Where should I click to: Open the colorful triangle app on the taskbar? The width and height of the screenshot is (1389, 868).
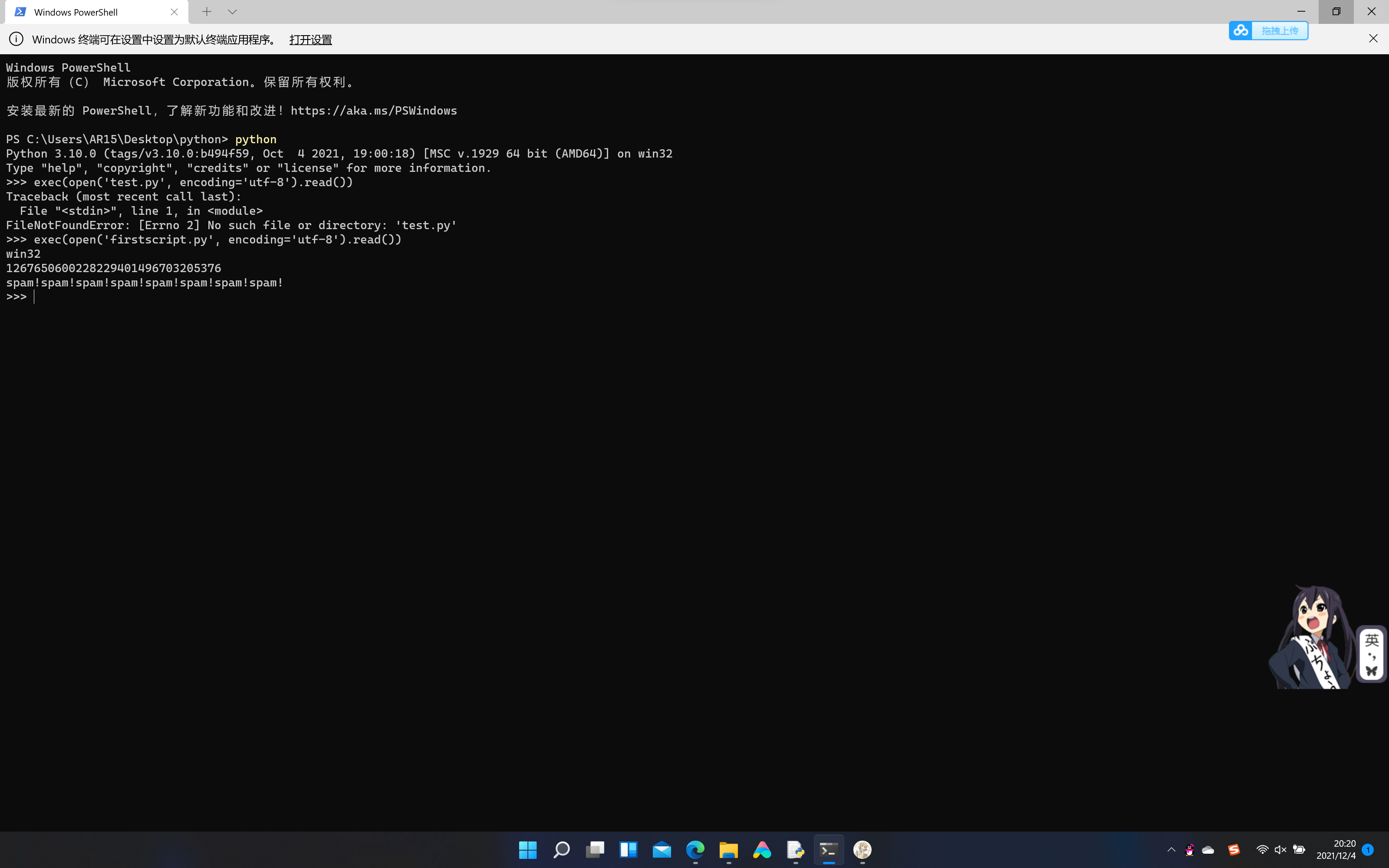click(x=762, y=850)
